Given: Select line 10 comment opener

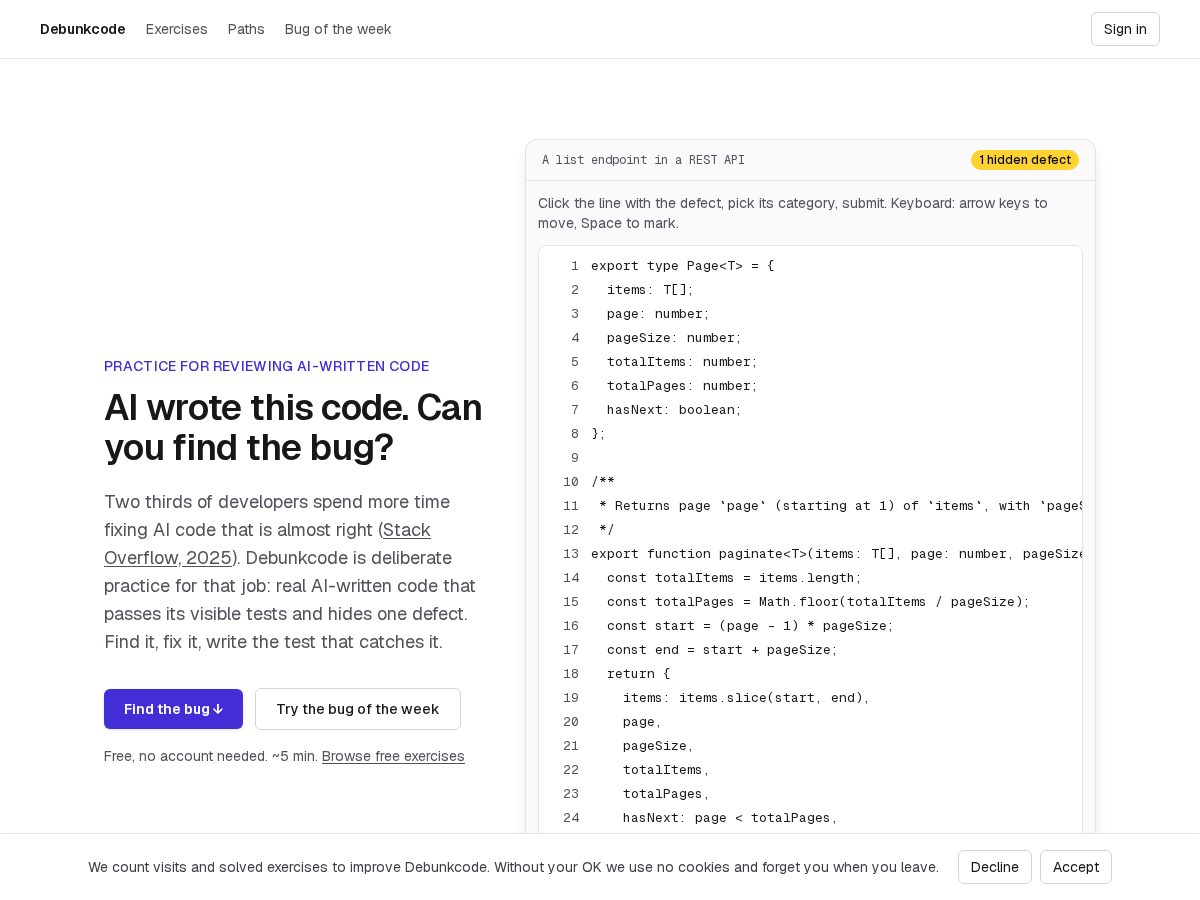Looking at the screenshot, I should pyautogui.click(x=810, y=482).
